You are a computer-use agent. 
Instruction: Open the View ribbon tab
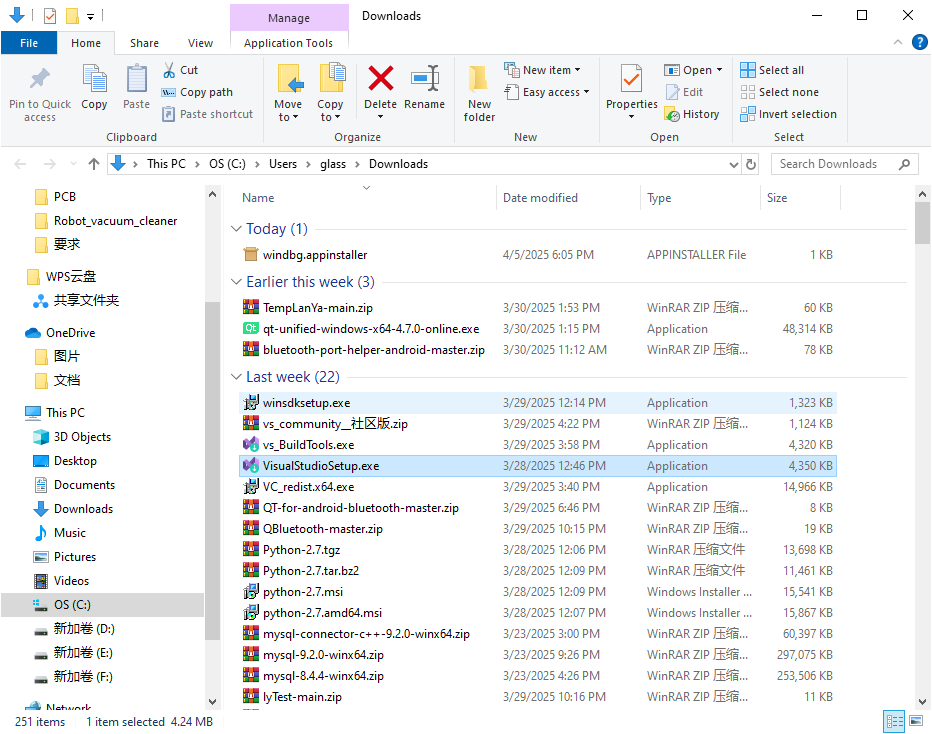200,43
